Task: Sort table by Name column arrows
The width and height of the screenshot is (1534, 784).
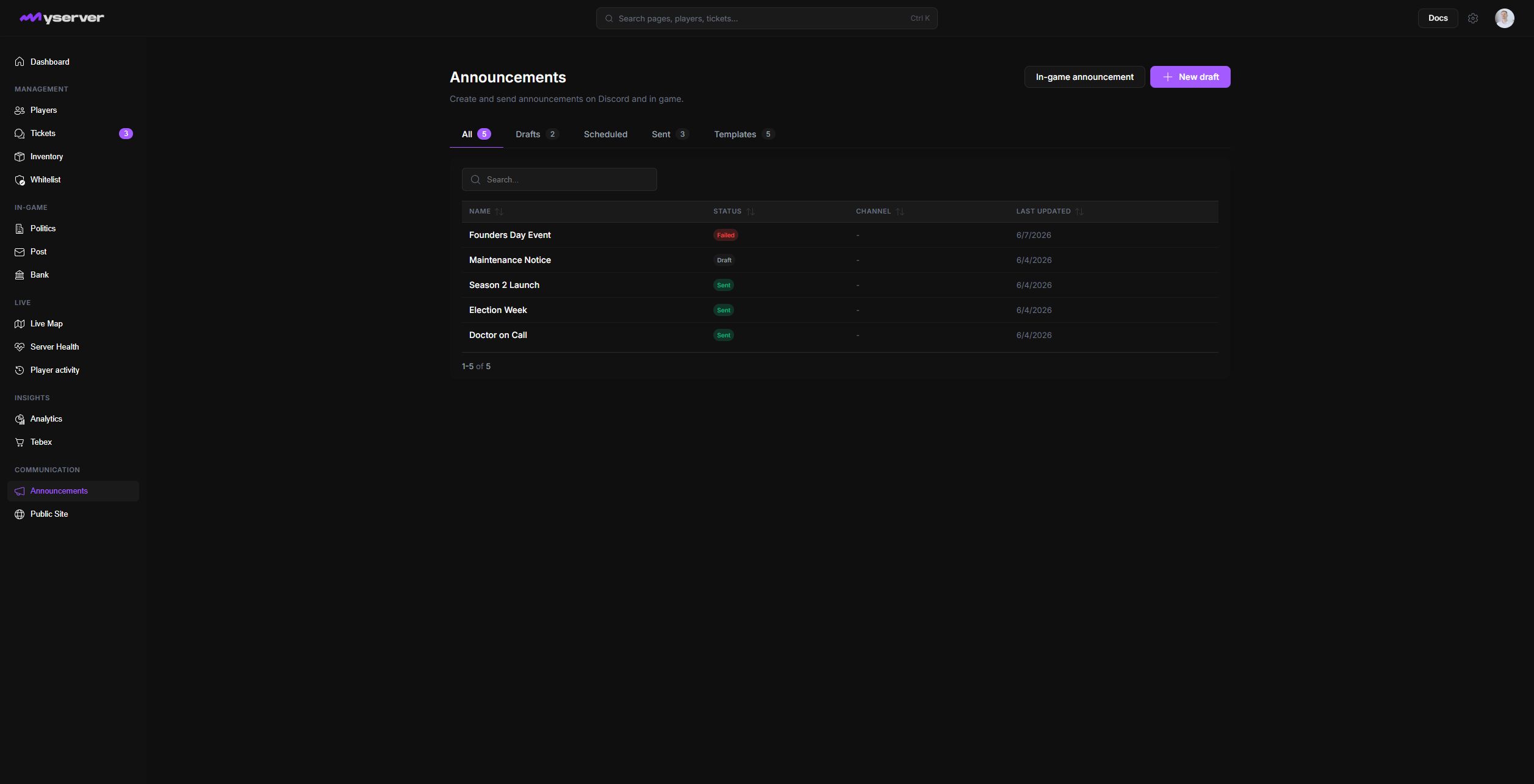Action: (x=499, y=212)
